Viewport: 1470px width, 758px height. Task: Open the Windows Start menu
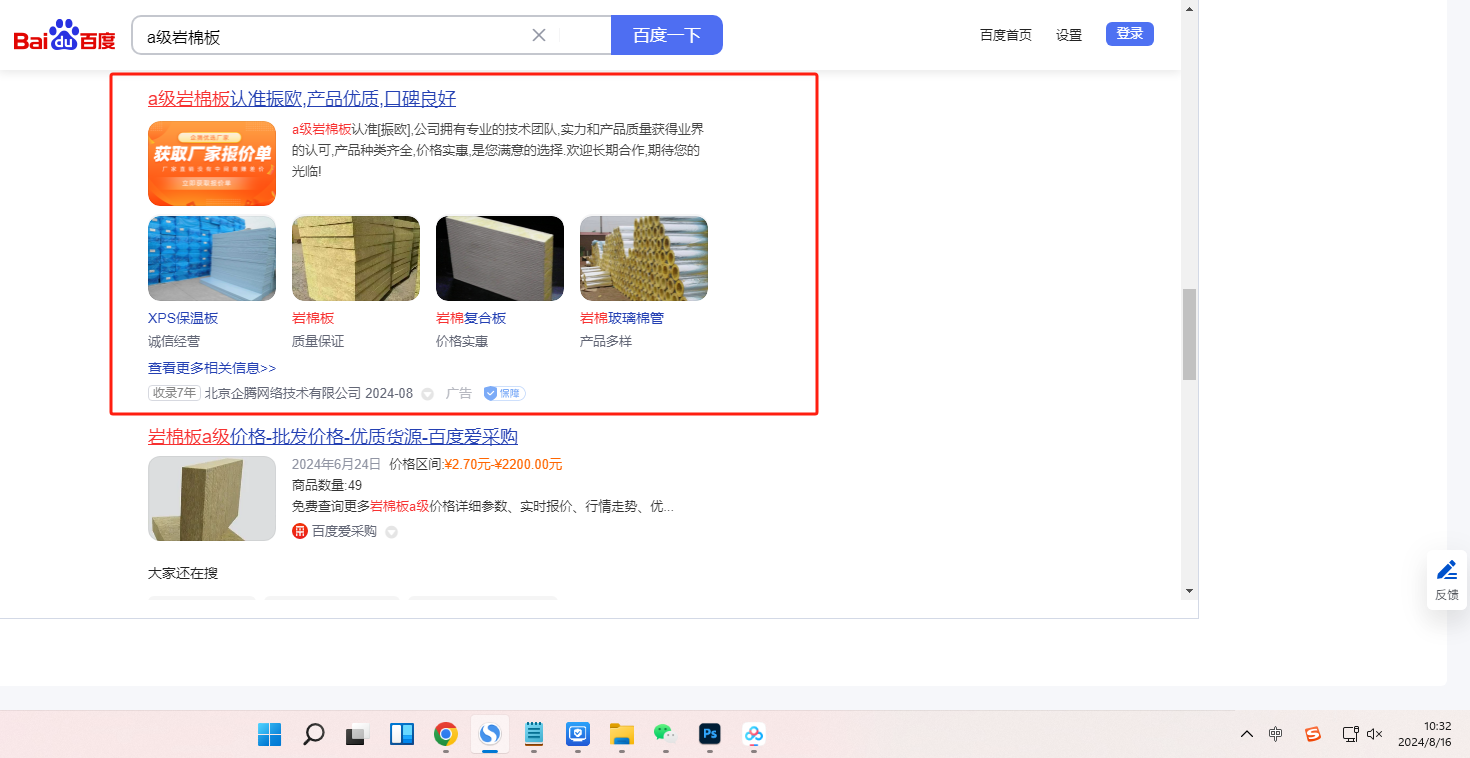(x=269, y=735)
